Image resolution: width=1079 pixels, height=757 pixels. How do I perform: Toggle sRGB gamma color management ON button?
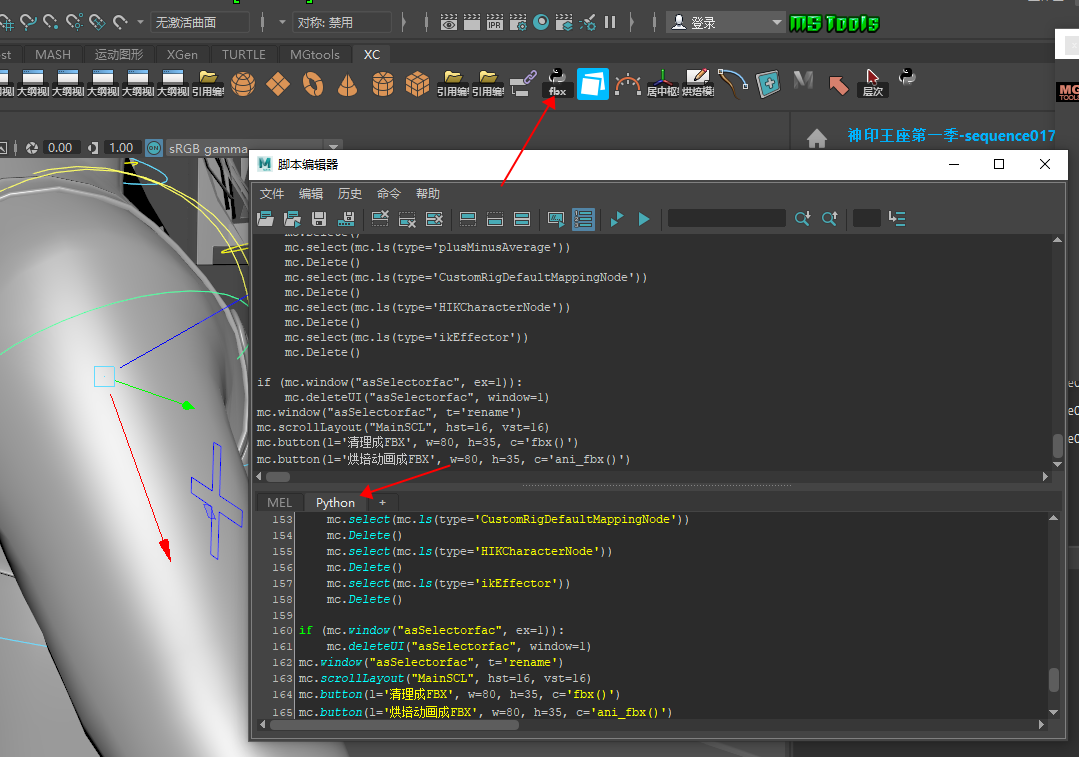coord(154,148)
